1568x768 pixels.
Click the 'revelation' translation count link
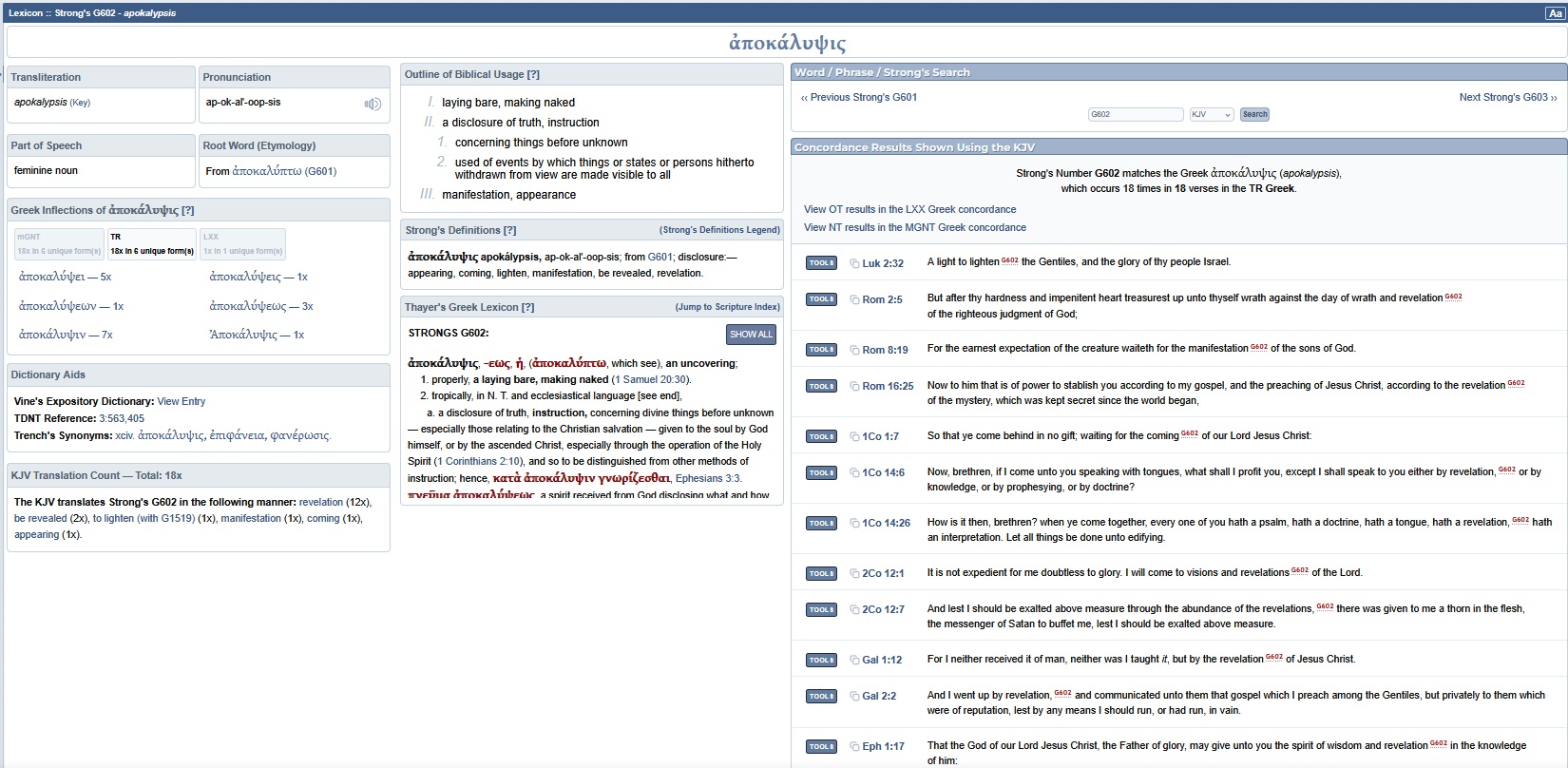tap(321, 502)
